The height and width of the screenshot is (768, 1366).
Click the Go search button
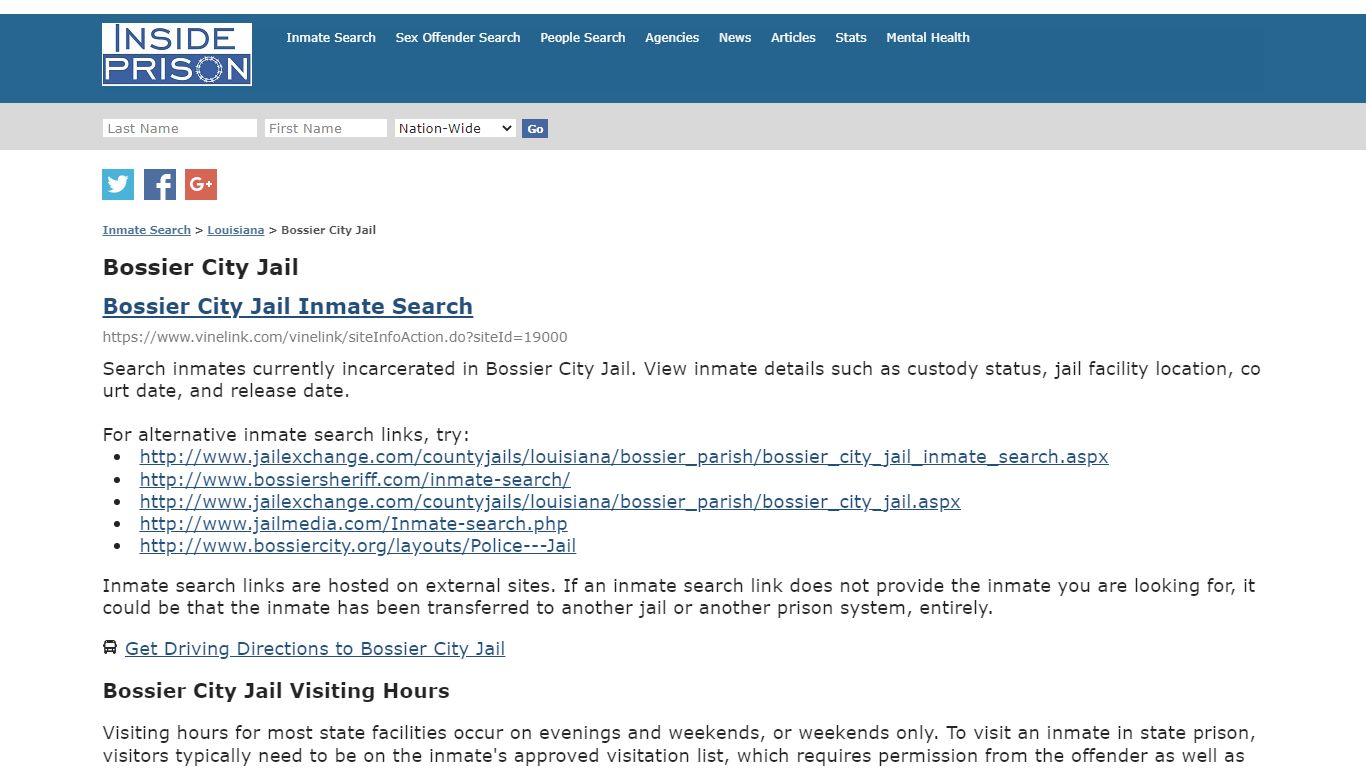click(x=535, y=128)
